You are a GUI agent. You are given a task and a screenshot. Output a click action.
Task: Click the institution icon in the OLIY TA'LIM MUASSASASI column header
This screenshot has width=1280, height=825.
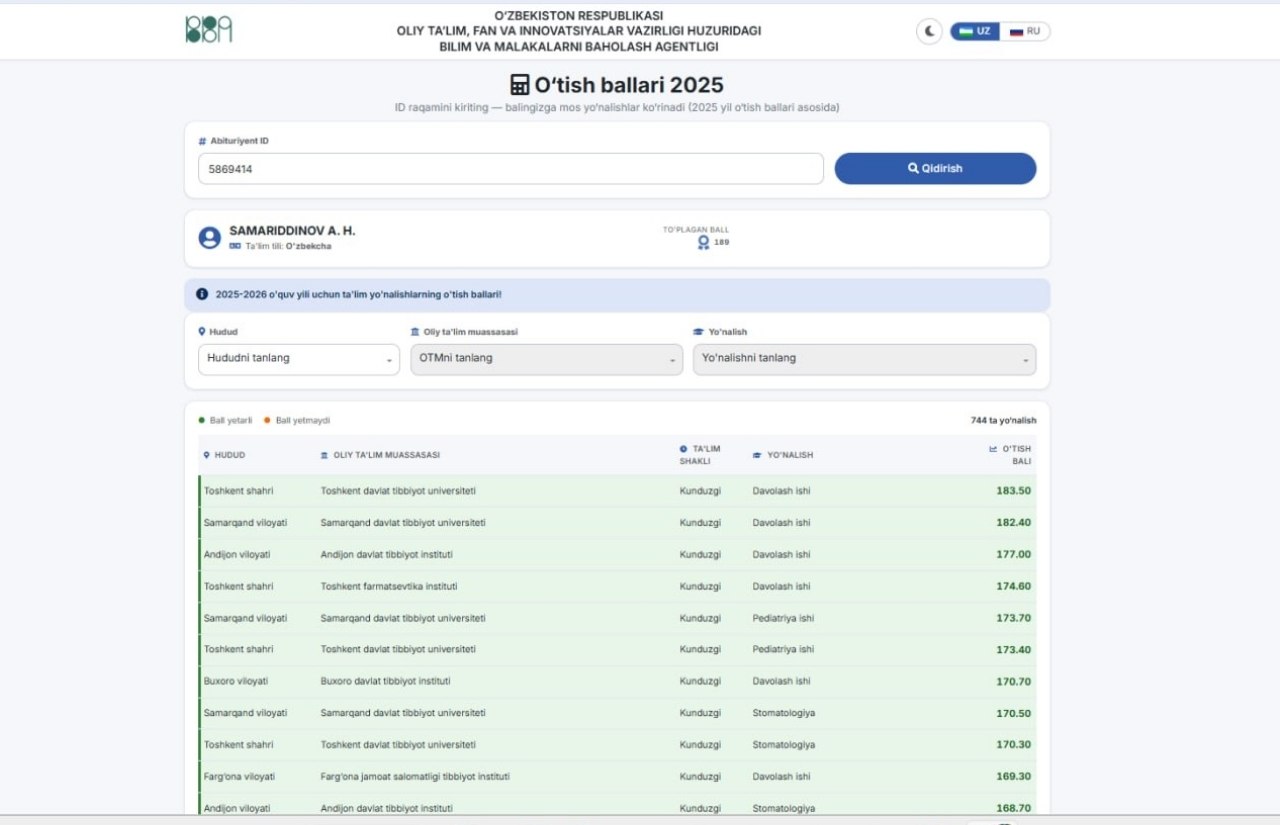click(324, 455)
